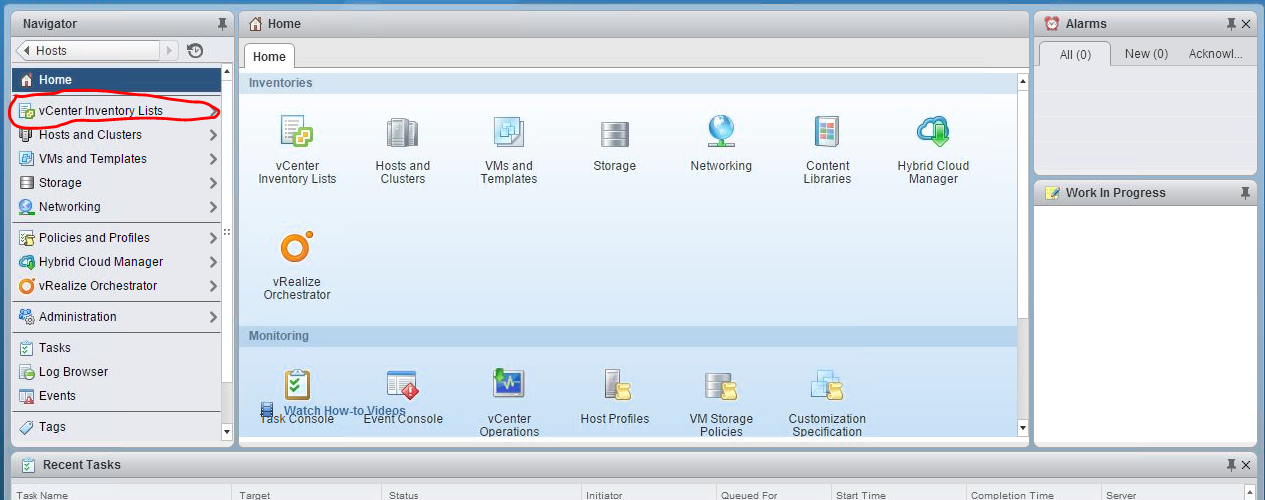This screenshot has width=1265, height=500.
Task: Sort Recent Tasks by Task Name column
Action: point(122,495)
